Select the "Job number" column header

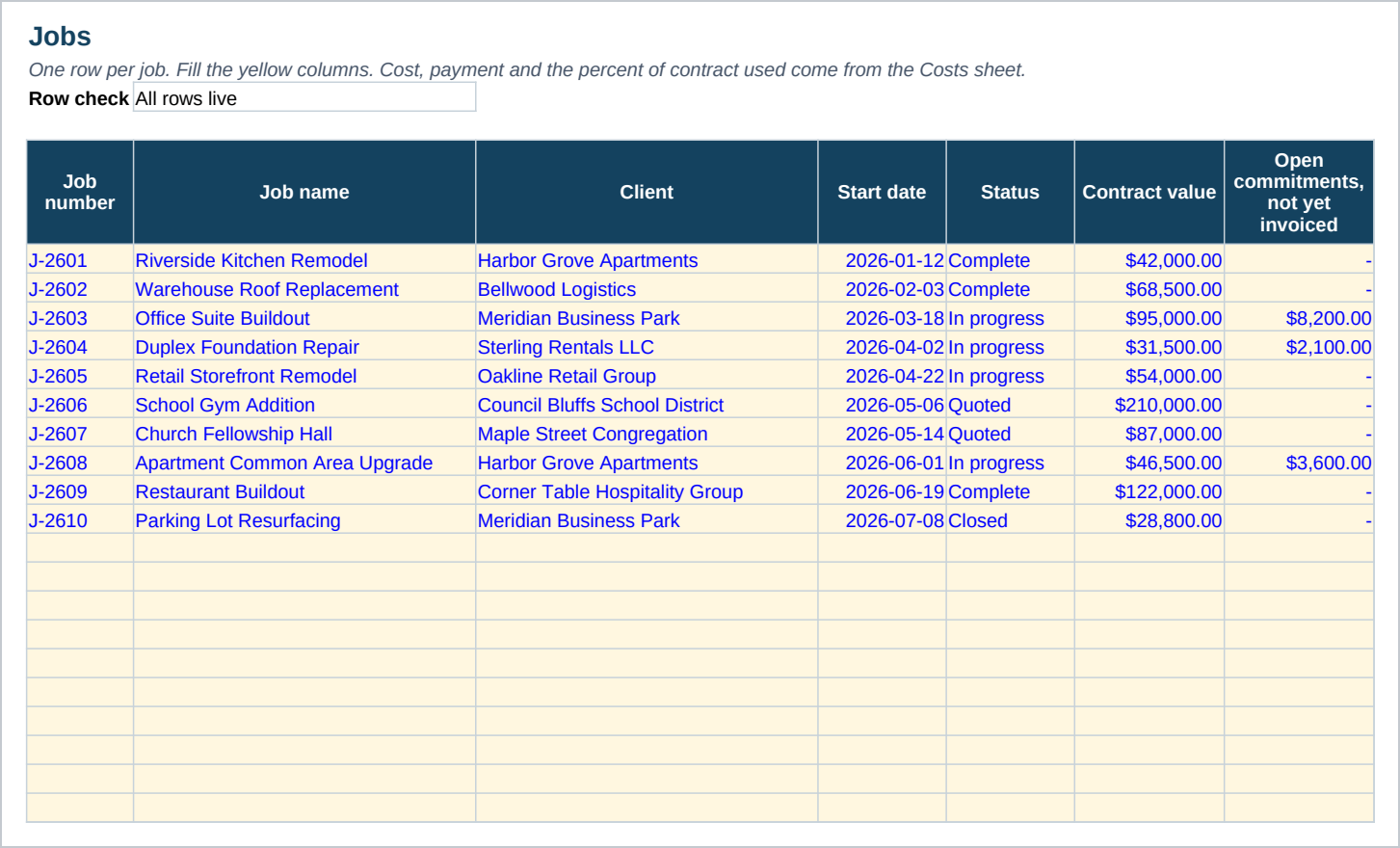(80, 192)
